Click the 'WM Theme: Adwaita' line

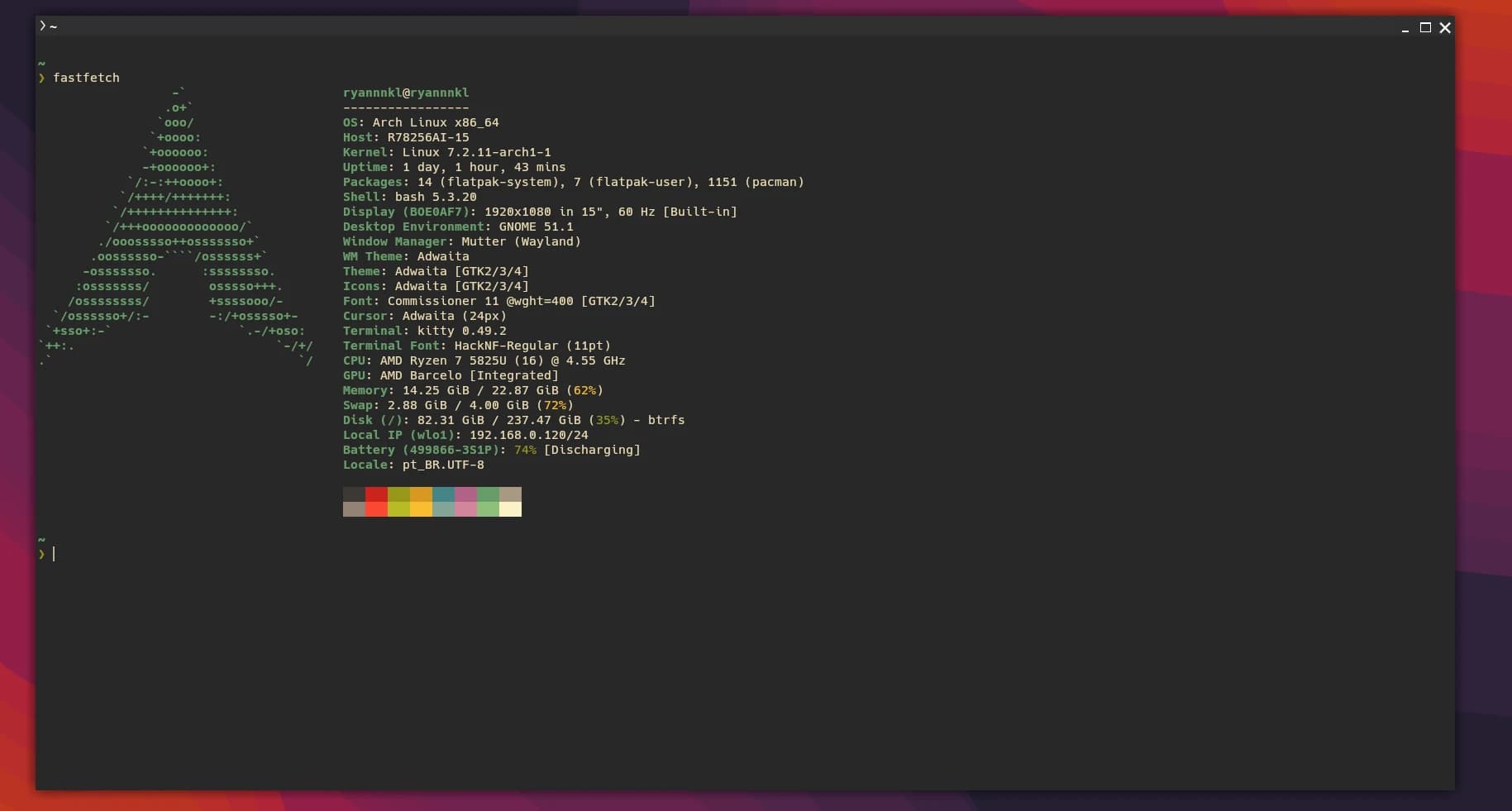click(406, 256)
